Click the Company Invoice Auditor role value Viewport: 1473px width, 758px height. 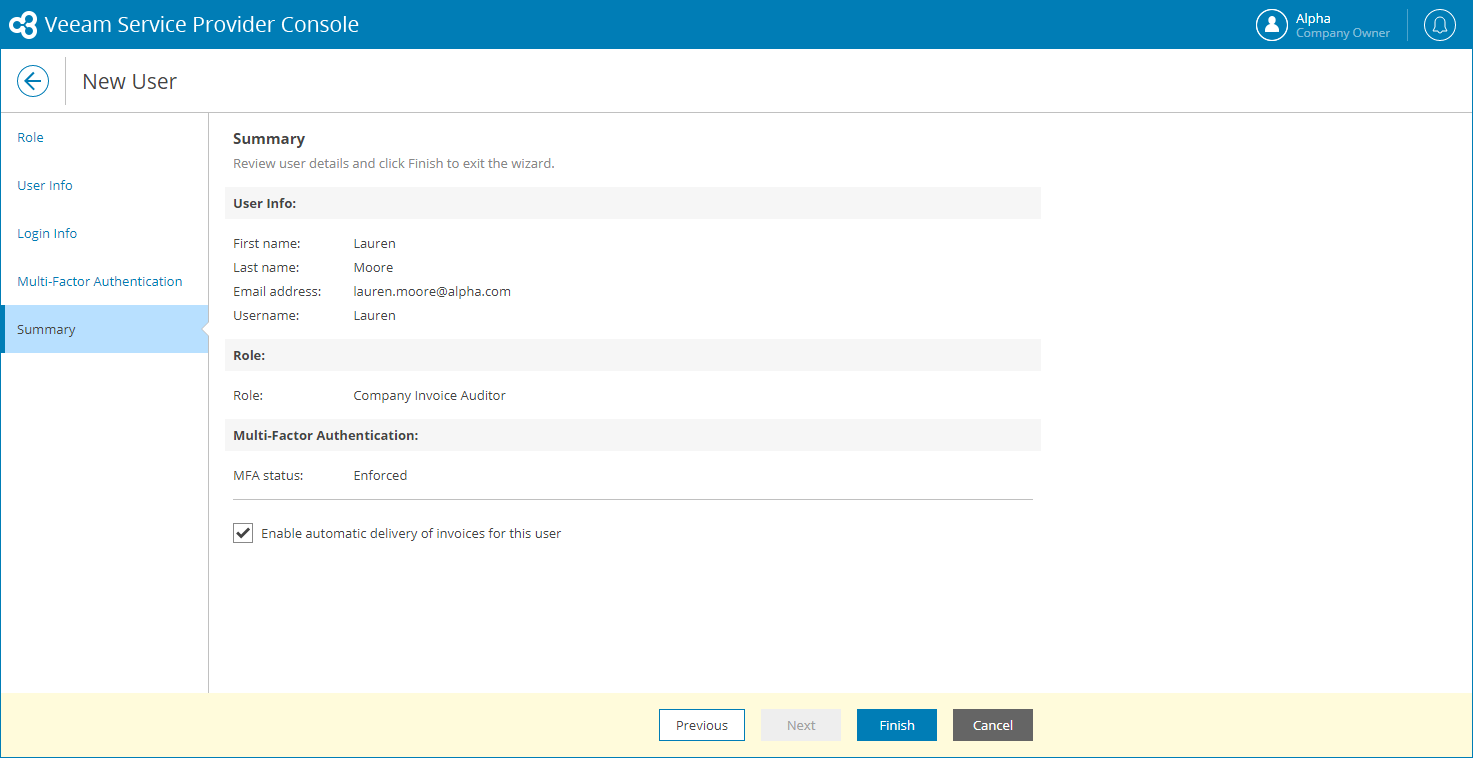tap(430, 395)
